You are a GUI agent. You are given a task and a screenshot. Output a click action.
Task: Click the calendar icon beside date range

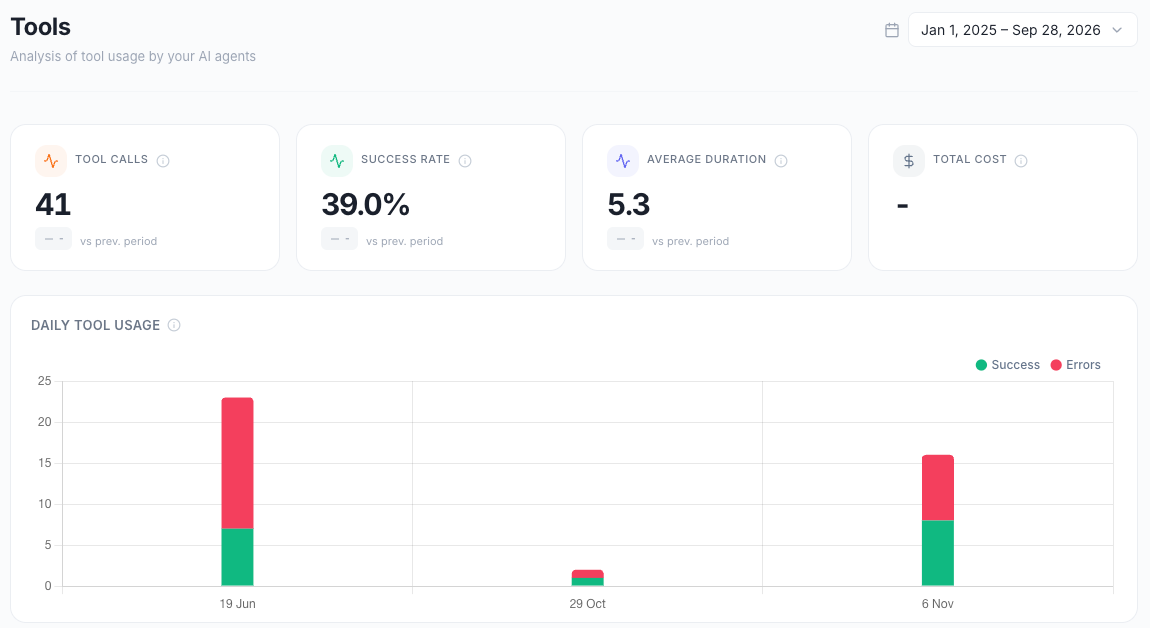click(892, 30)
